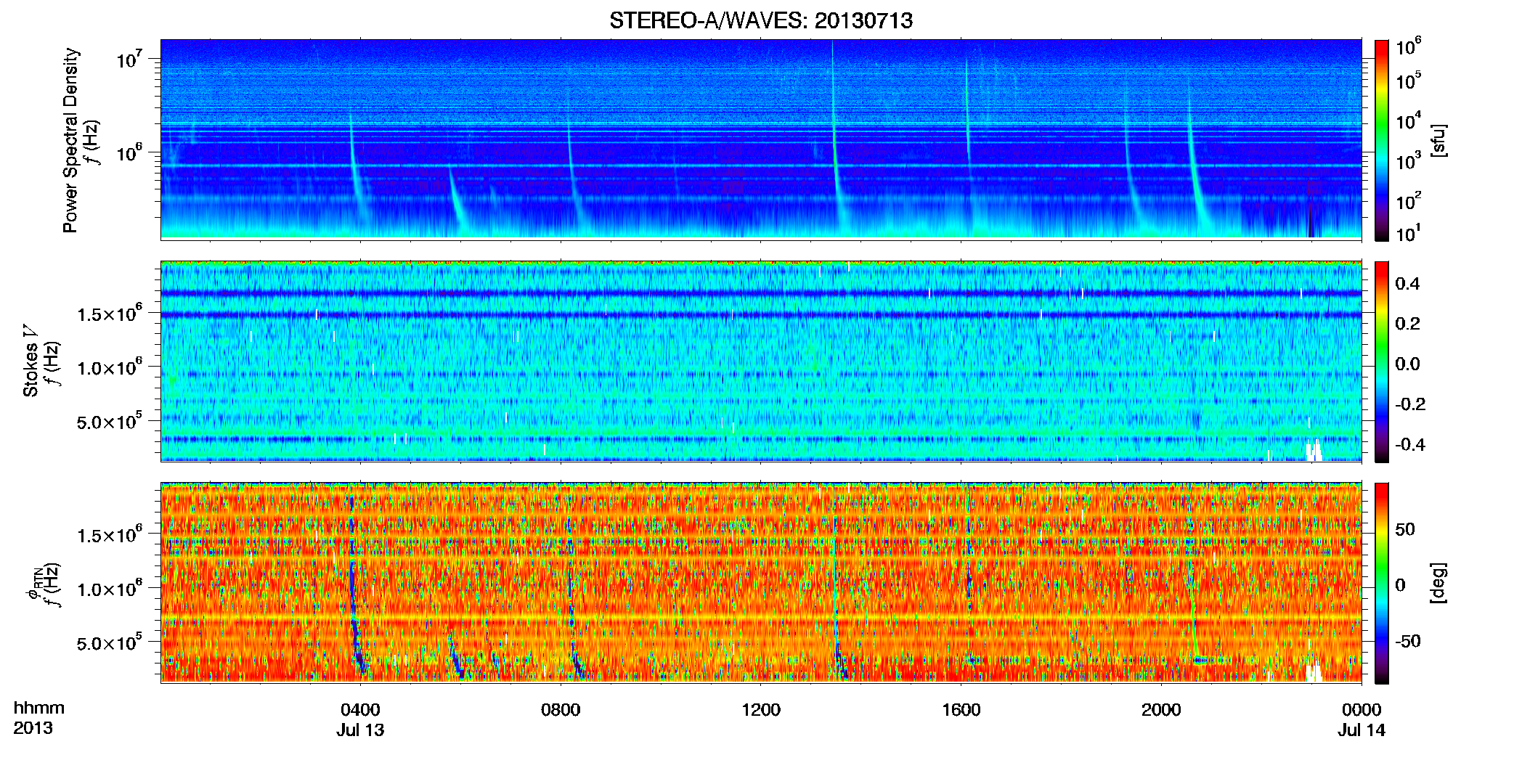Image resolution: width=1522 pixels, height=784 pixels.
Task: Click the 1.5×10^6 tick in Stokes V panel
Action: tap(109, 313)
